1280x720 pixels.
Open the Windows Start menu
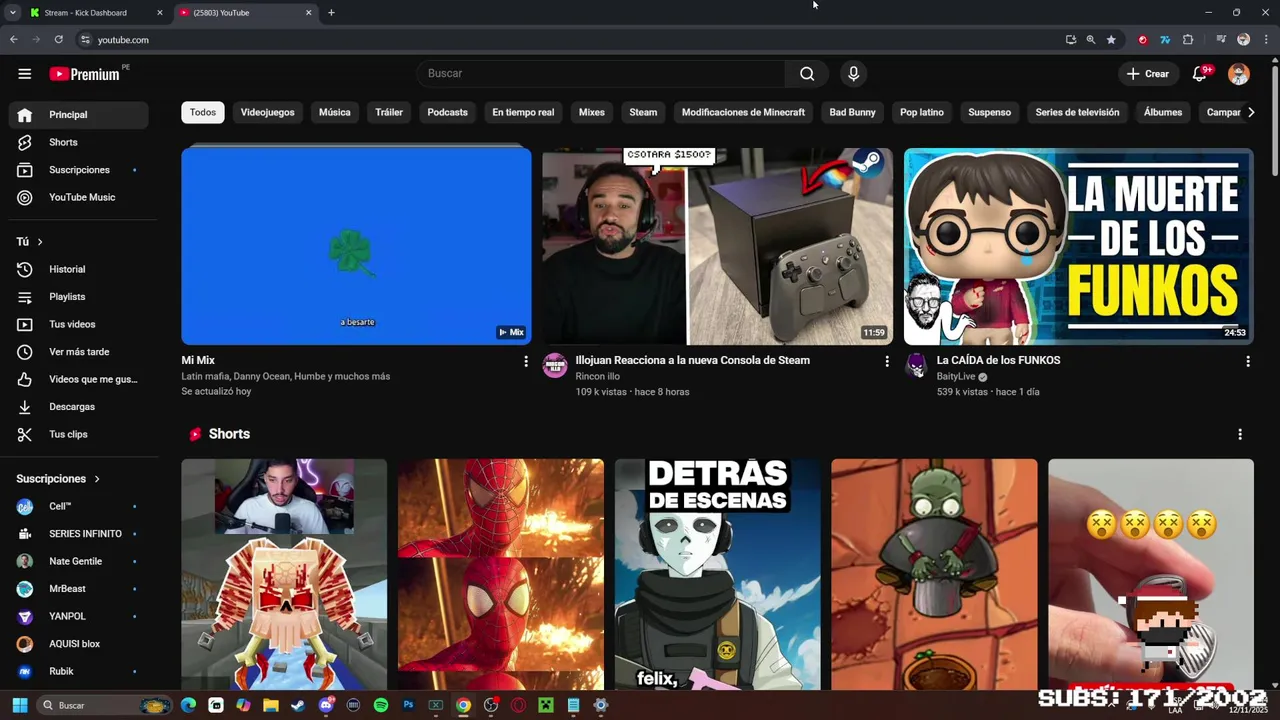click(x=20, y=705)
